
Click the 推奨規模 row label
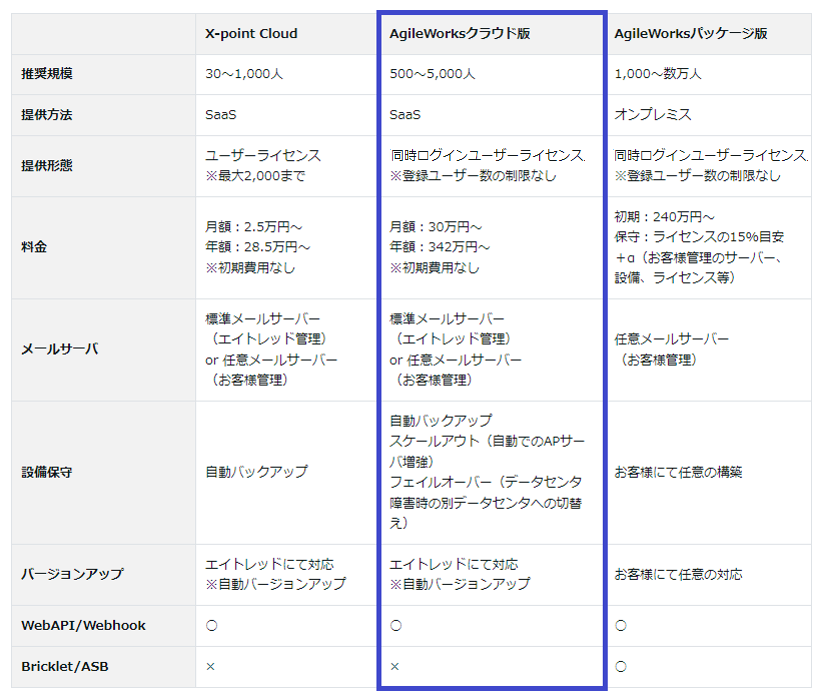tap(47, 74)
